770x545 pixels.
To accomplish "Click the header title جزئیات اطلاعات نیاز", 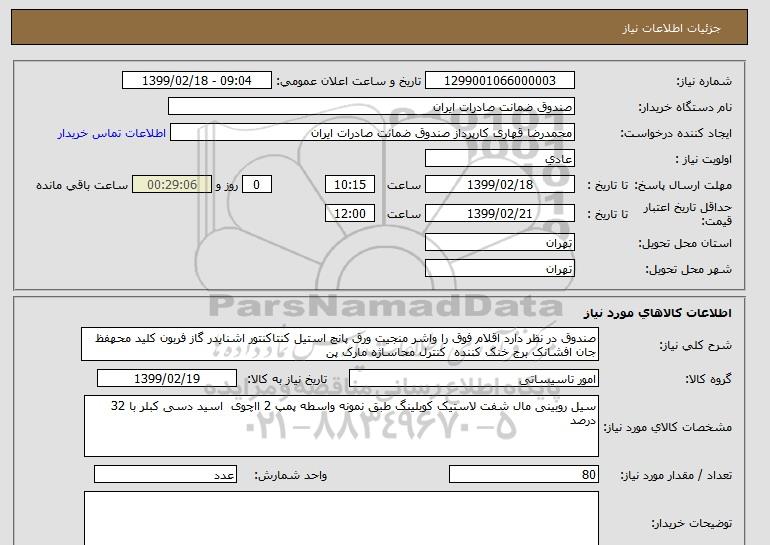I will (x=671, y=28).
